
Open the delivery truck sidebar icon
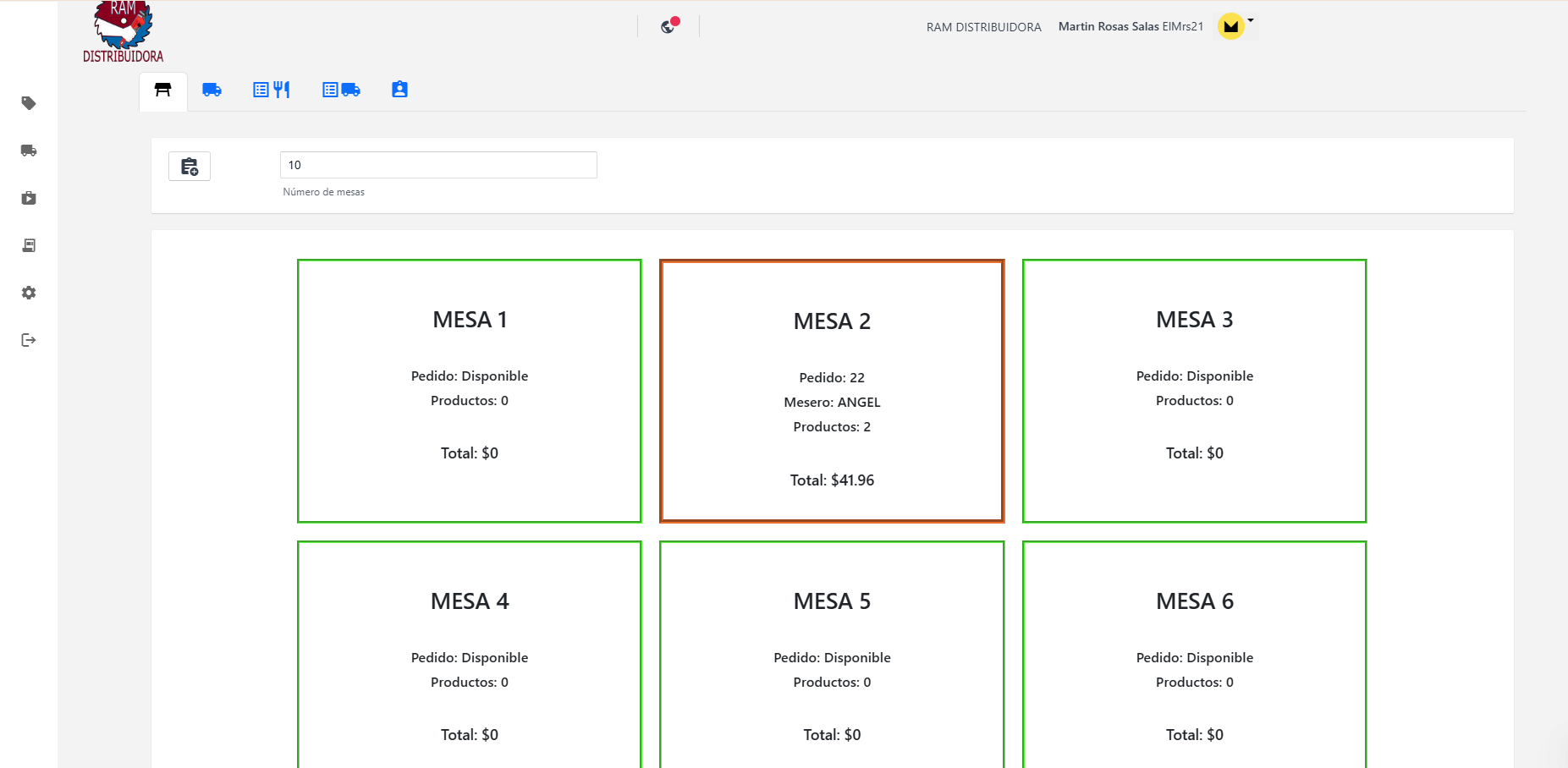(29, 151)
